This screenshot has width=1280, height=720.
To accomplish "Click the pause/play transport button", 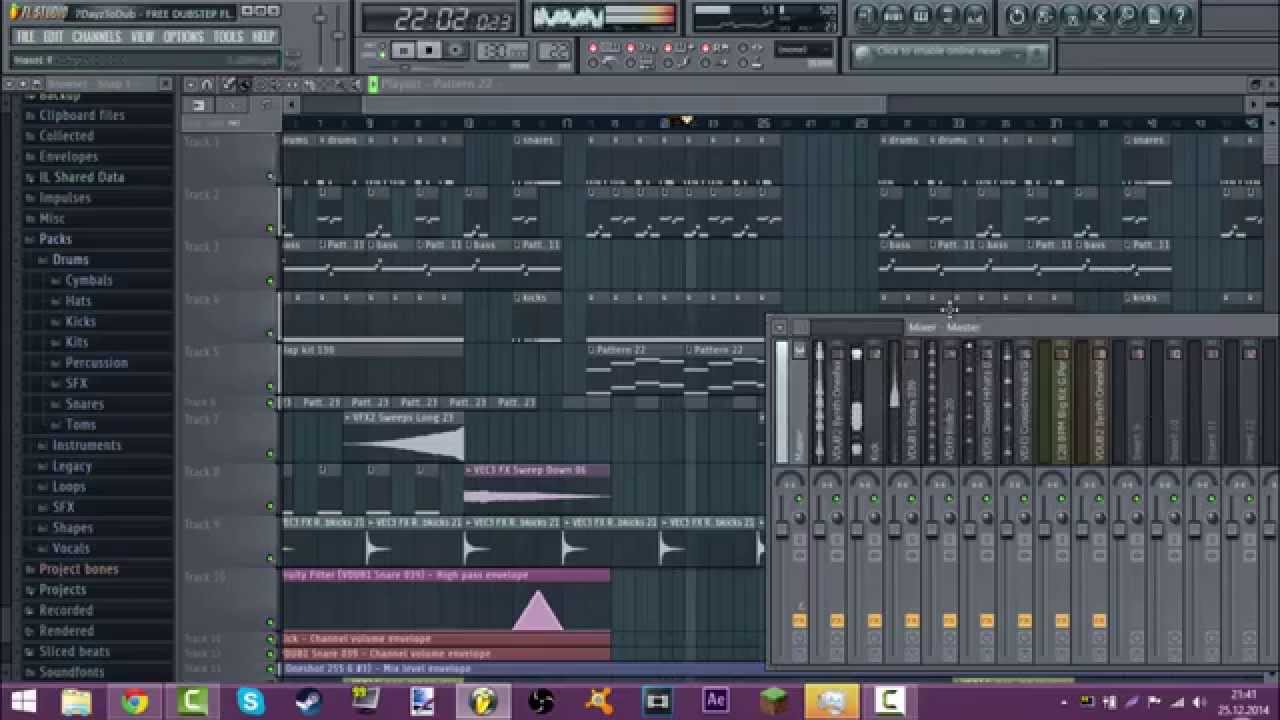I will 403,51.
